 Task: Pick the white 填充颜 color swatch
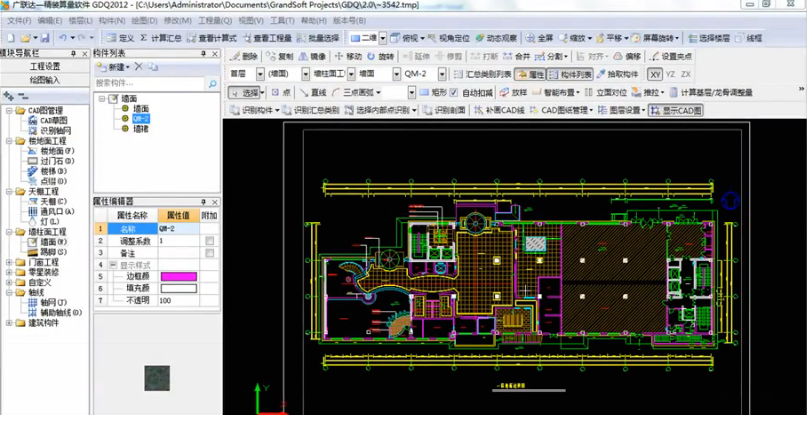(x=179, y=288)
